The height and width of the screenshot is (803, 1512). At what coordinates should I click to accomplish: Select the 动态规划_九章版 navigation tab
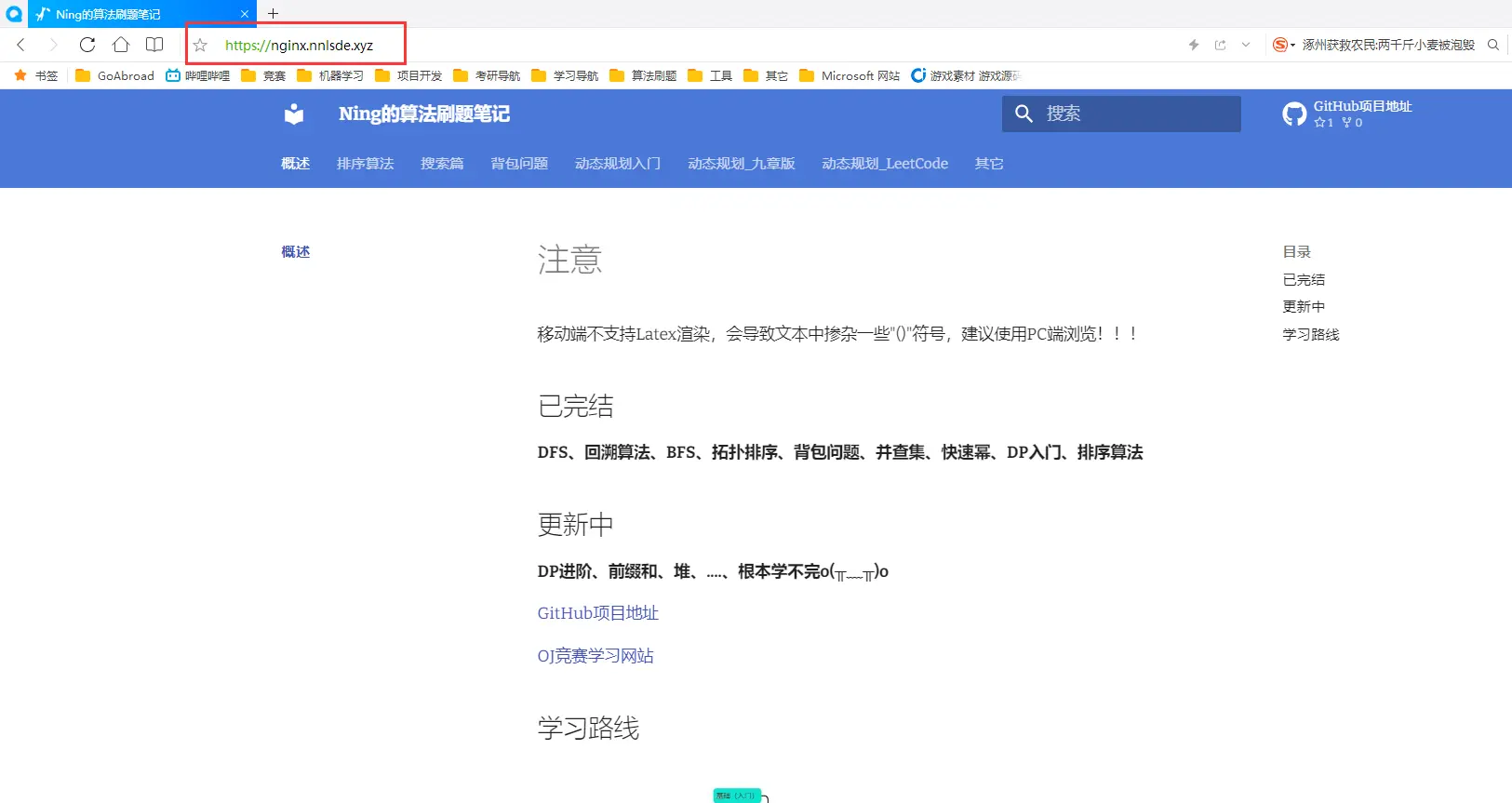[742, 164]
